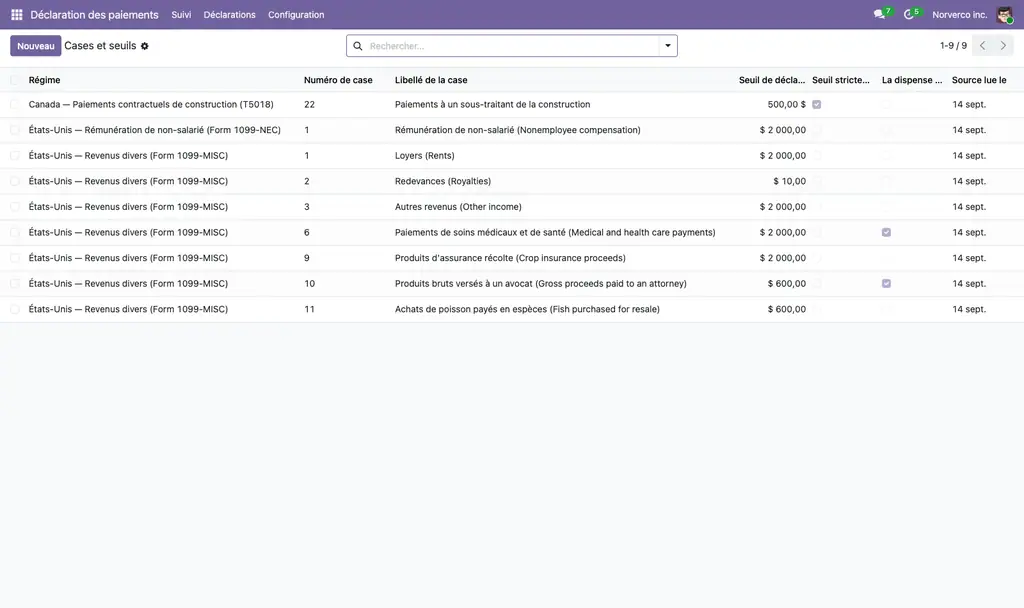
Task: Click the Redevances (Royalties) label cell
Action: [443, 181]
